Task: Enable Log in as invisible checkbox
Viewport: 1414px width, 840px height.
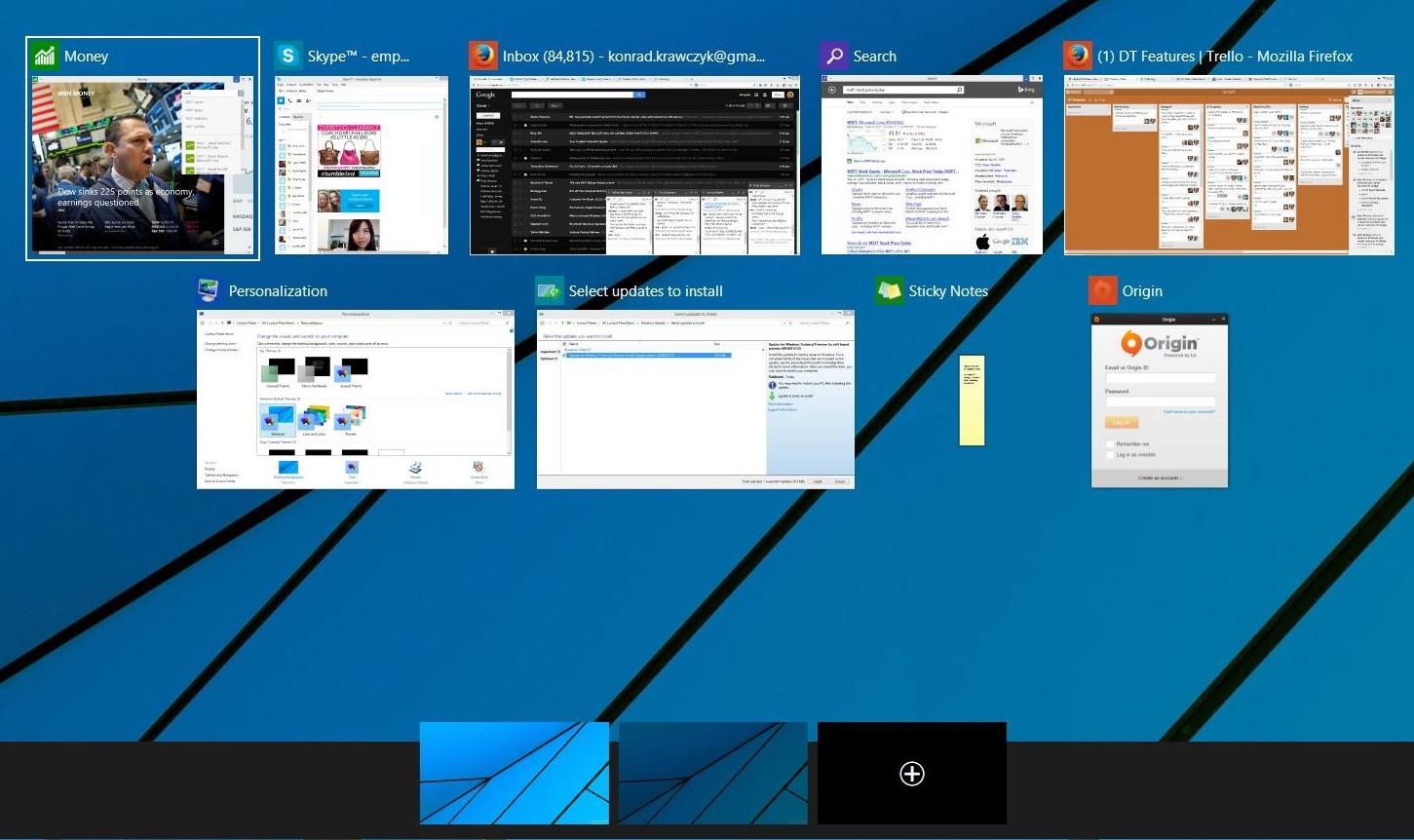Action: click(x=1110, y=455)
